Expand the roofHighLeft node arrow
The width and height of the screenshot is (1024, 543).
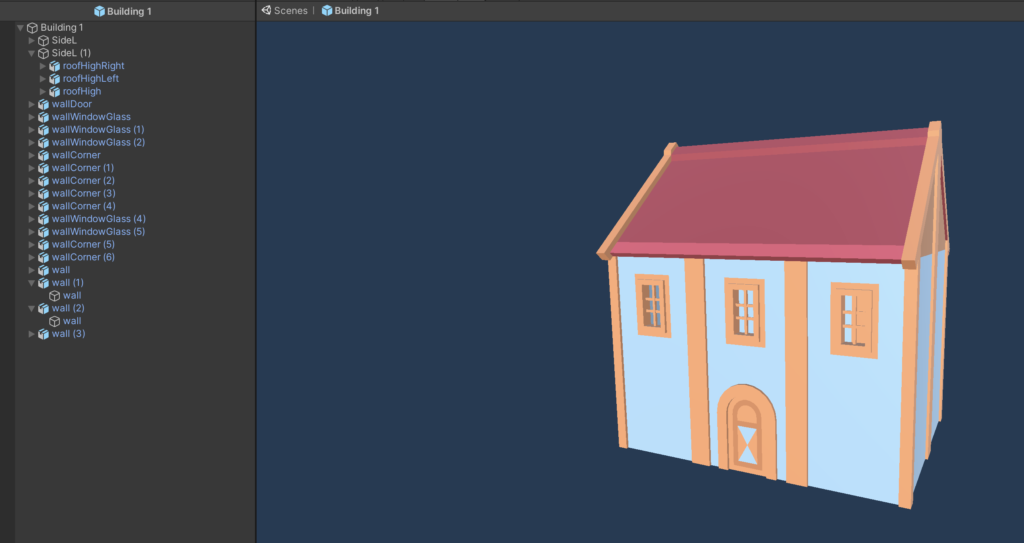43,79
